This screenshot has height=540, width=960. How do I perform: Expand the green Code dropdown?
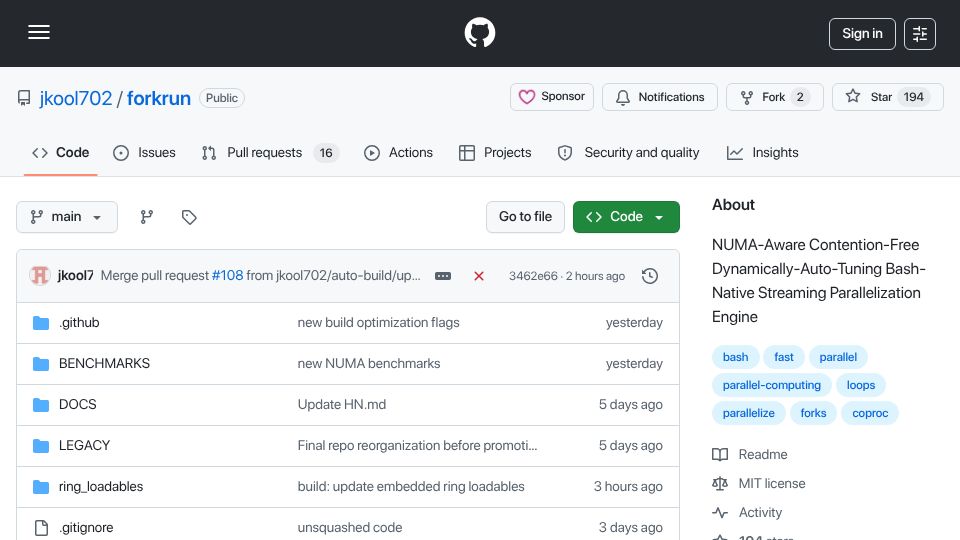coord(626,217)
